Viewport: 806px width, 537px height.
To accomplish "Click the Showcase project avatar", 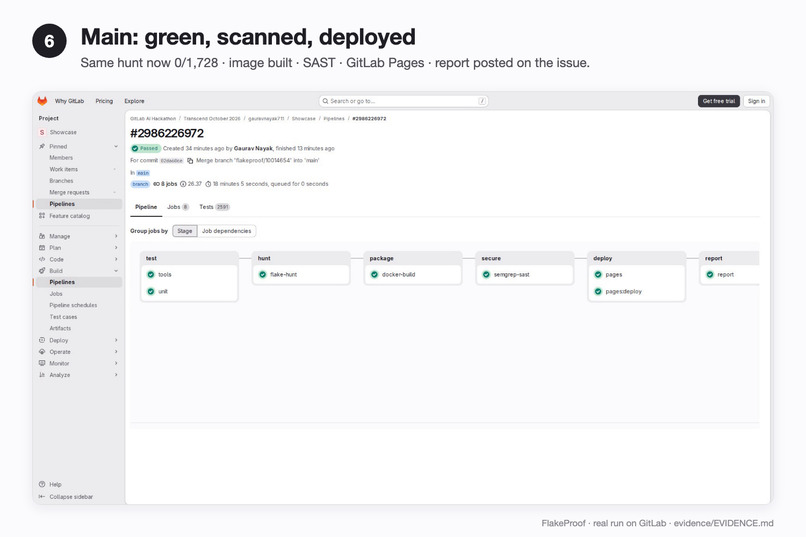I will coord(42,132).
